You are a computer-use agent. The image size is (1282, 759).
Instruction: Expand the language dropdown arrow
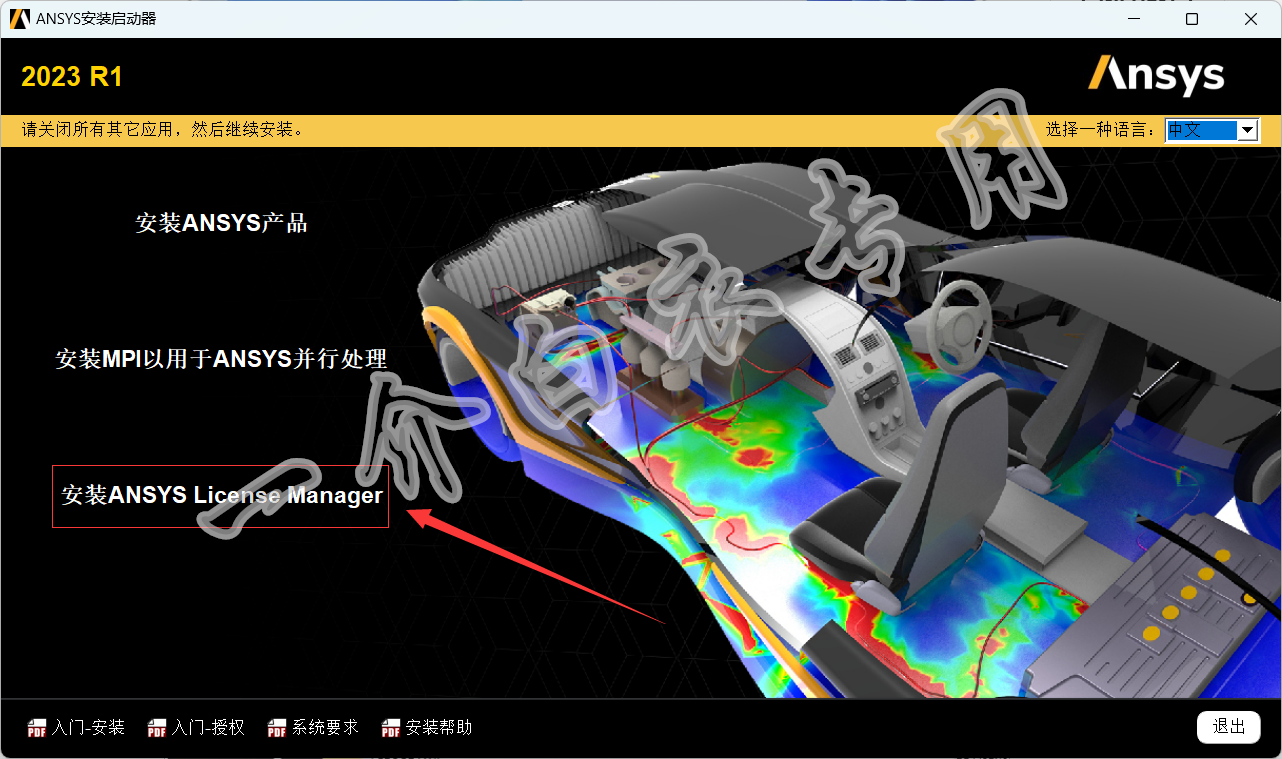(1247, 130)
